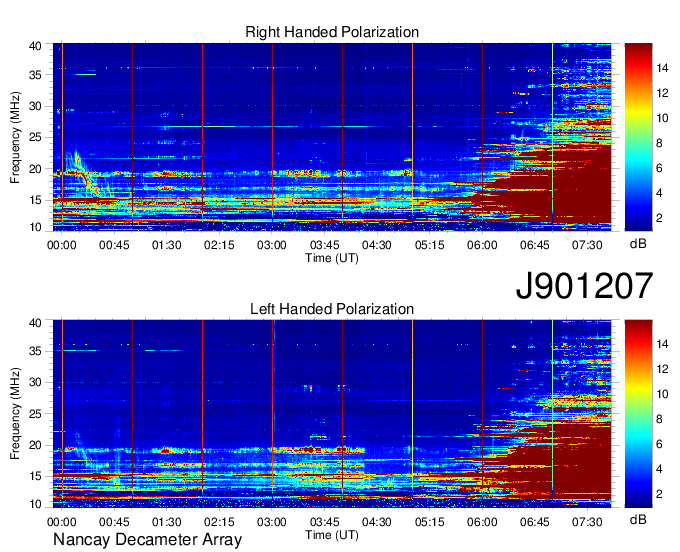This screenshot has width=680, height=552.
Task: Click the 15 MHz tick of Left Handed plot
Action: coord(35,477)
